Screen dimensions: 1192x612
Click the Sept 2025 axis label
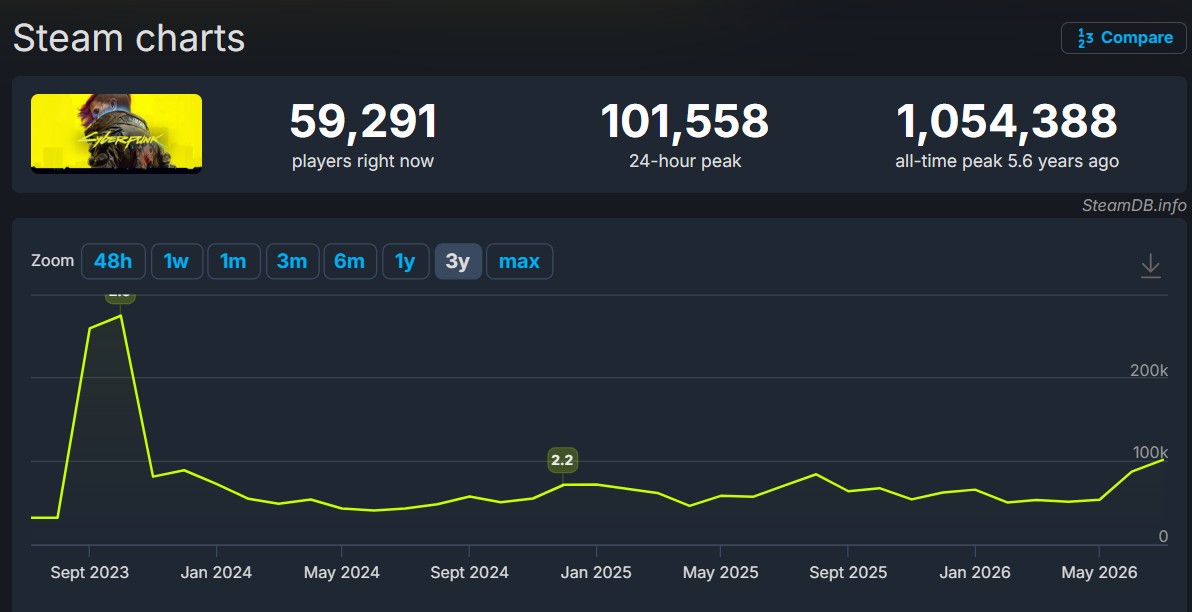point(848,572)
